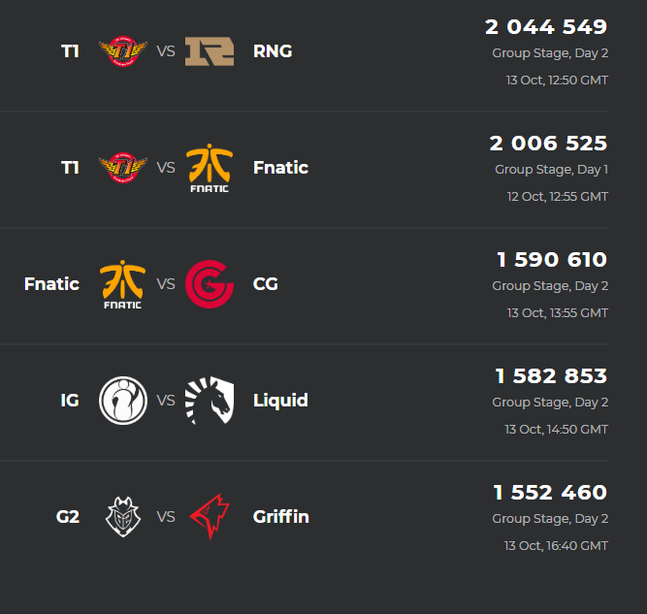Click the IG circular team logo
Viewport: 647px width, 614px height.
point(123,400)
